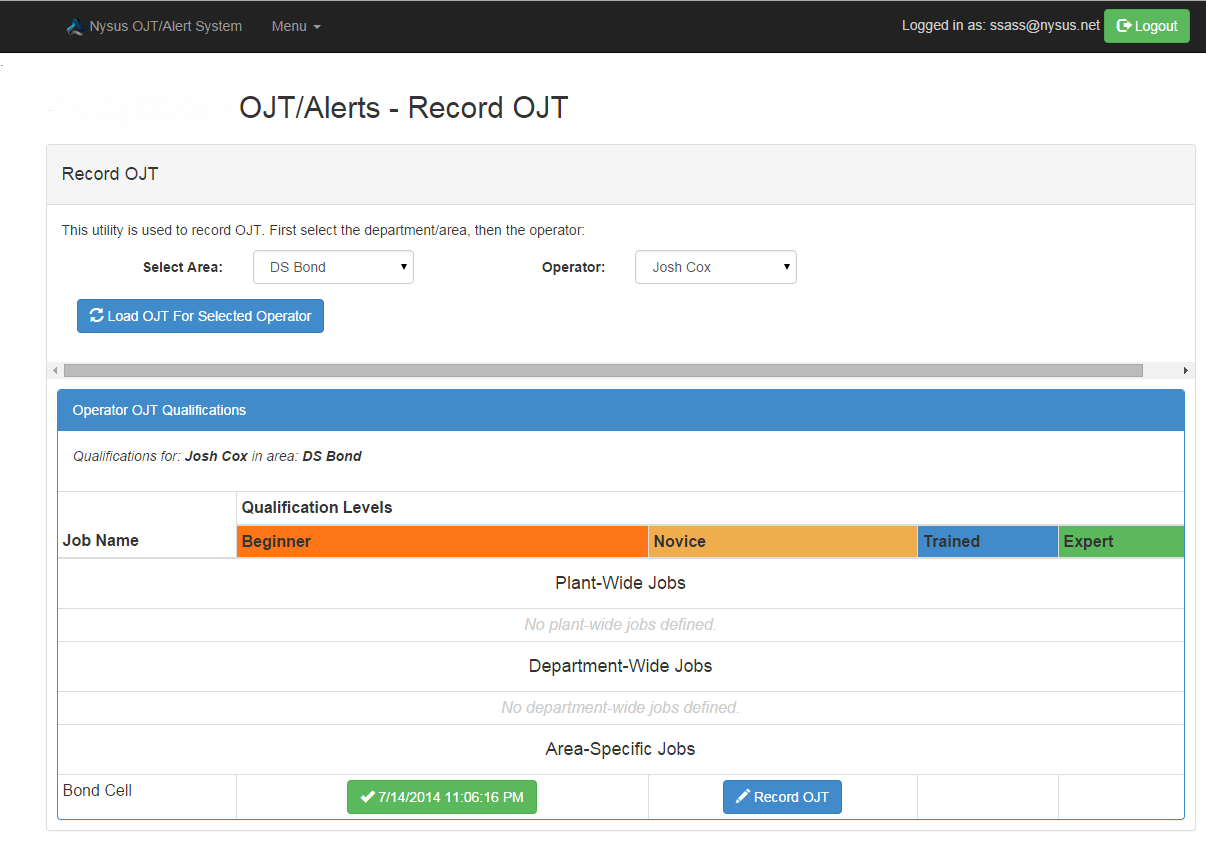Click the 7/14/2014 Beginner completion button
1206x846 pixels.
(x=442, y=797)
